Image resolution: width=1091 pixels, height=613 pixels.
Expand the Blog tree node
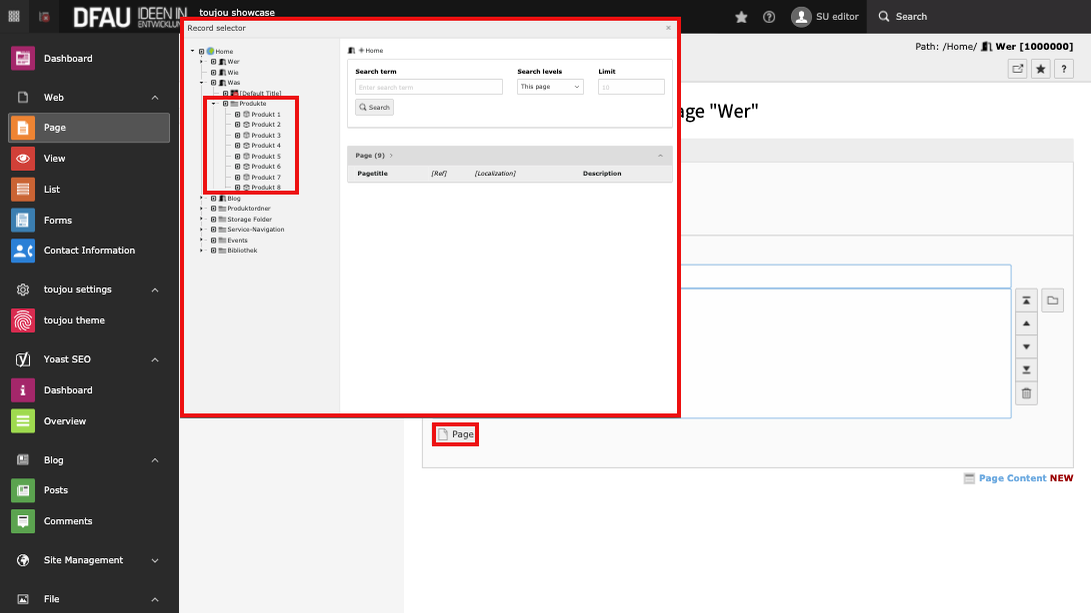pos(202,199)
